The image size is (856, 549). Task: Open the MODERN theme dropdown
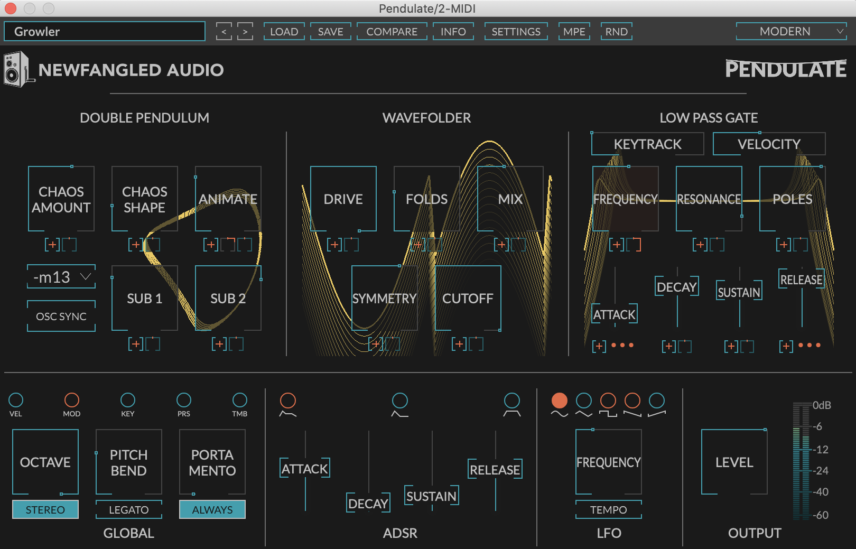point(792,32)
